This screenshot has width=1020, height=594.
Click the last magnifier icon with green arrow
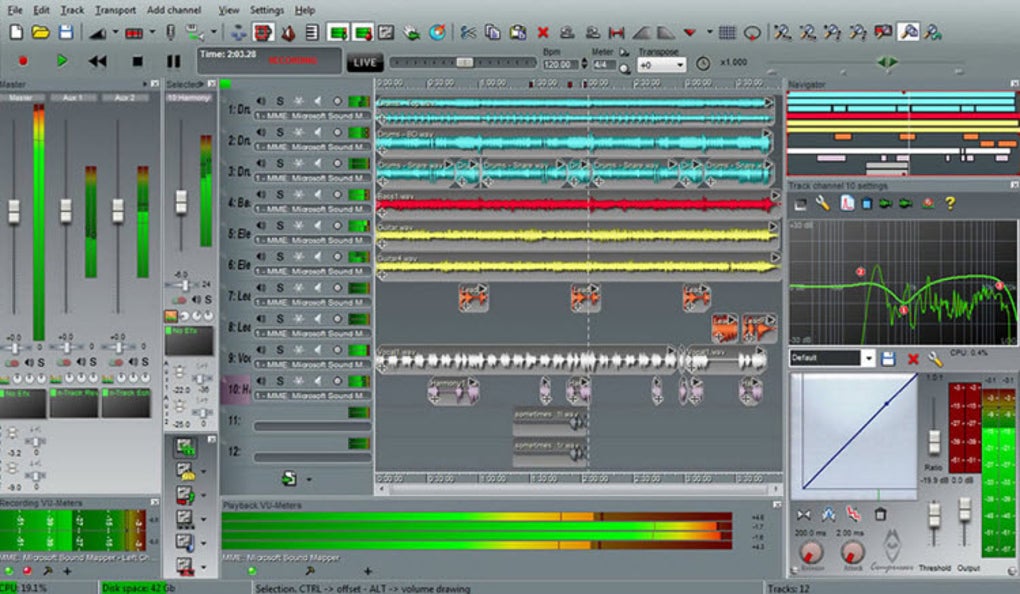tap(933, 32)
